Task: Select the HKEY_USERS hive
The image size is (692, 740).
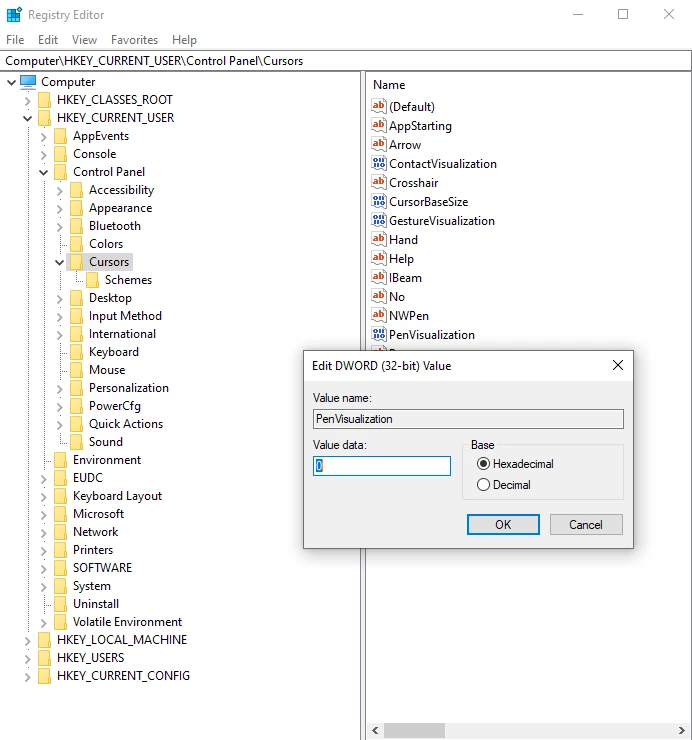Action: pos(90,657)
